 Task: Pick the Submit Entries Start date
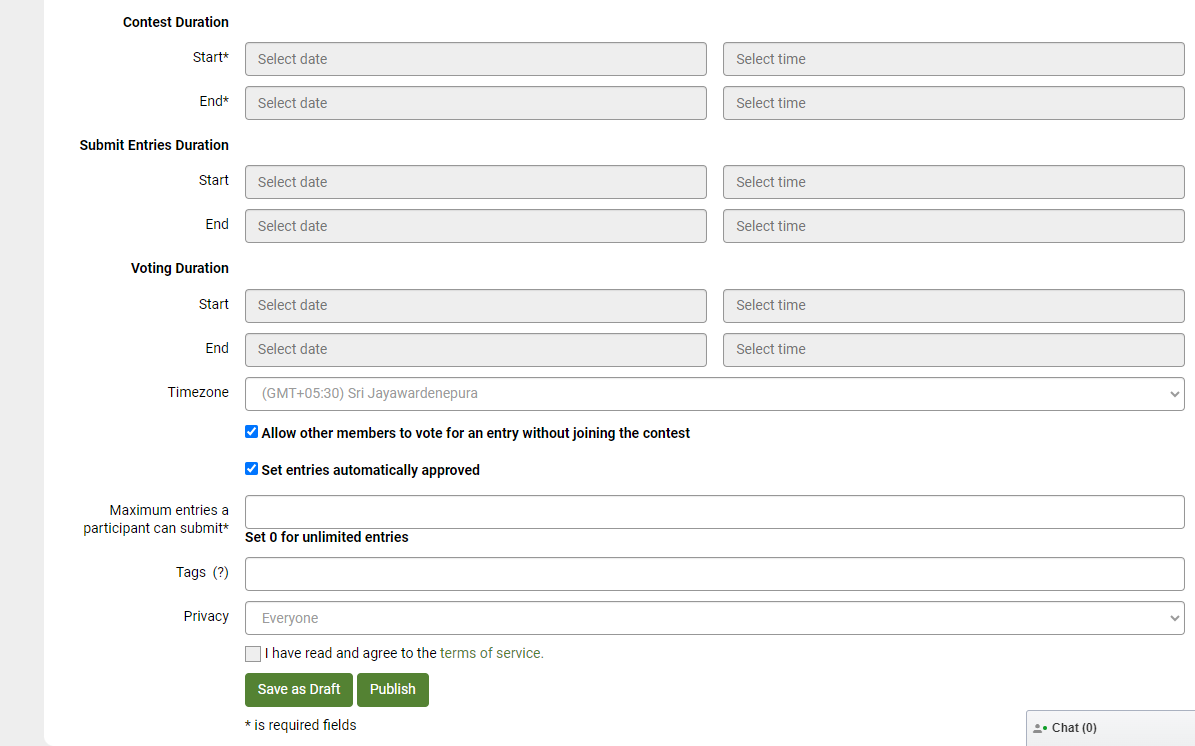point(475,182)
